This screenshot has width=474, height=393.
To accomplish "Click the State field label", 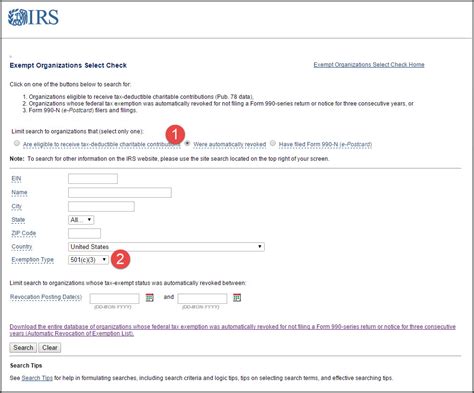I will pyautogui.click(x=18, y=220).
